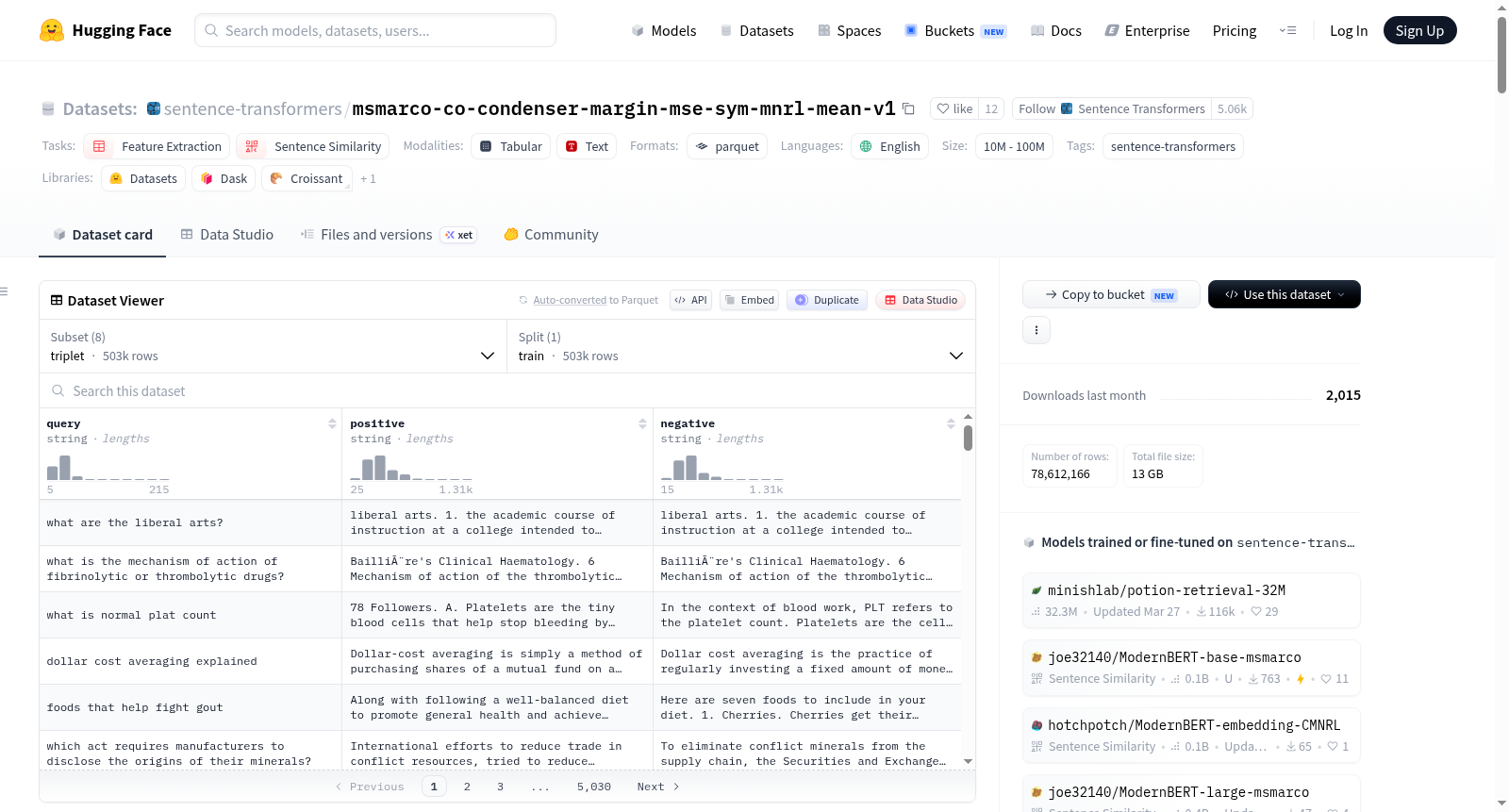Sort by the query column icon
Image resolution: width=1509 pixels, height=812 pixels.
[x=332, y=423]
